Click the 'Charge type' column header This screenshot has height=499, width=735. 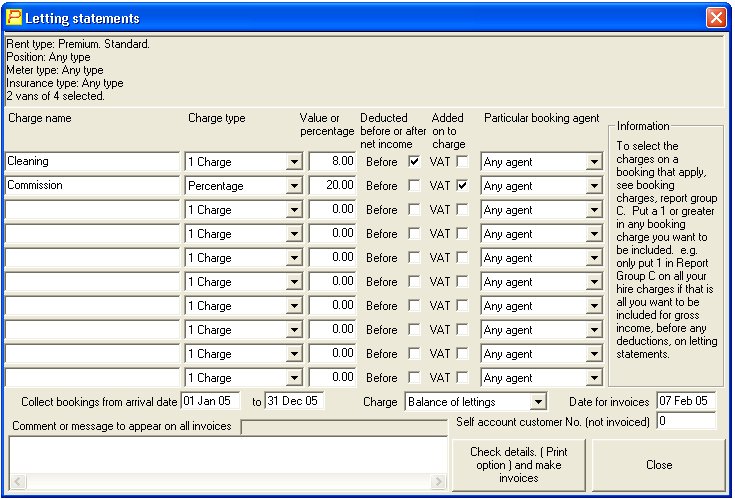[x=217, y=118]
